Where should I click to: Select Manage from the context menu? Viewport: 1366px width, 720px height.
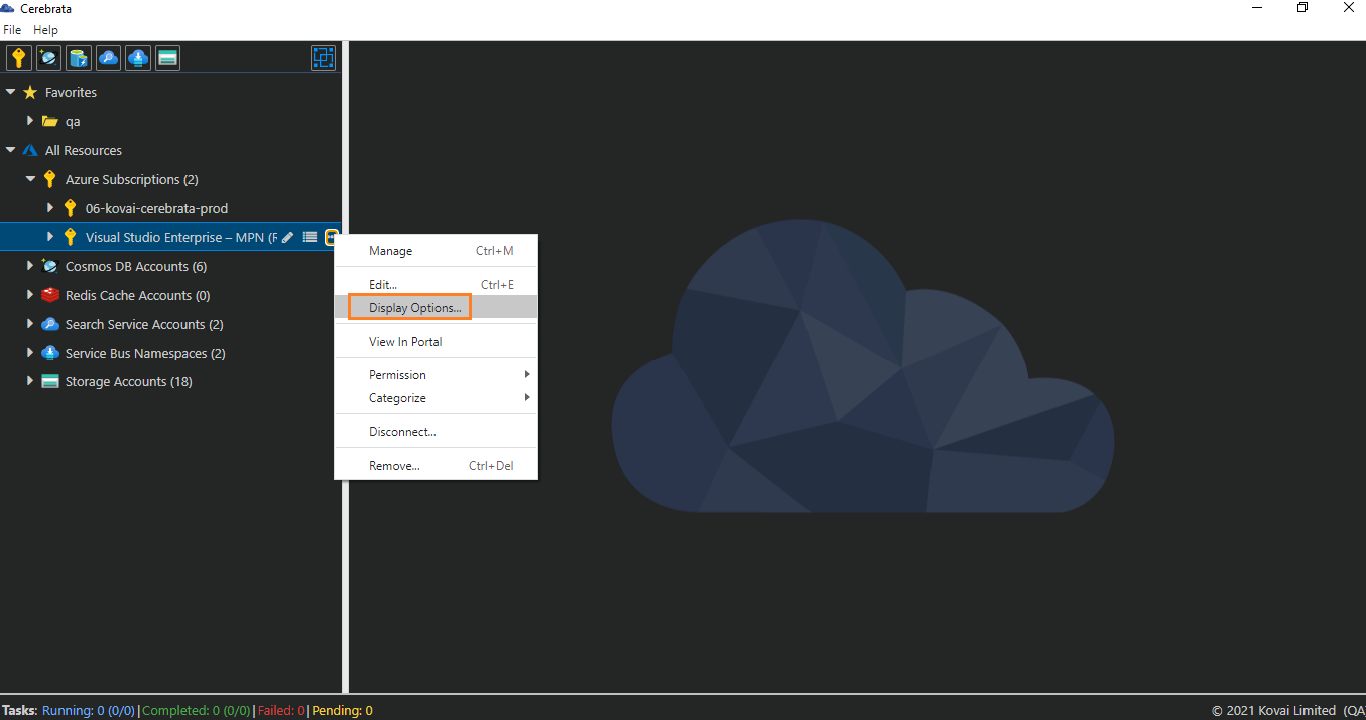click(390, 250)
